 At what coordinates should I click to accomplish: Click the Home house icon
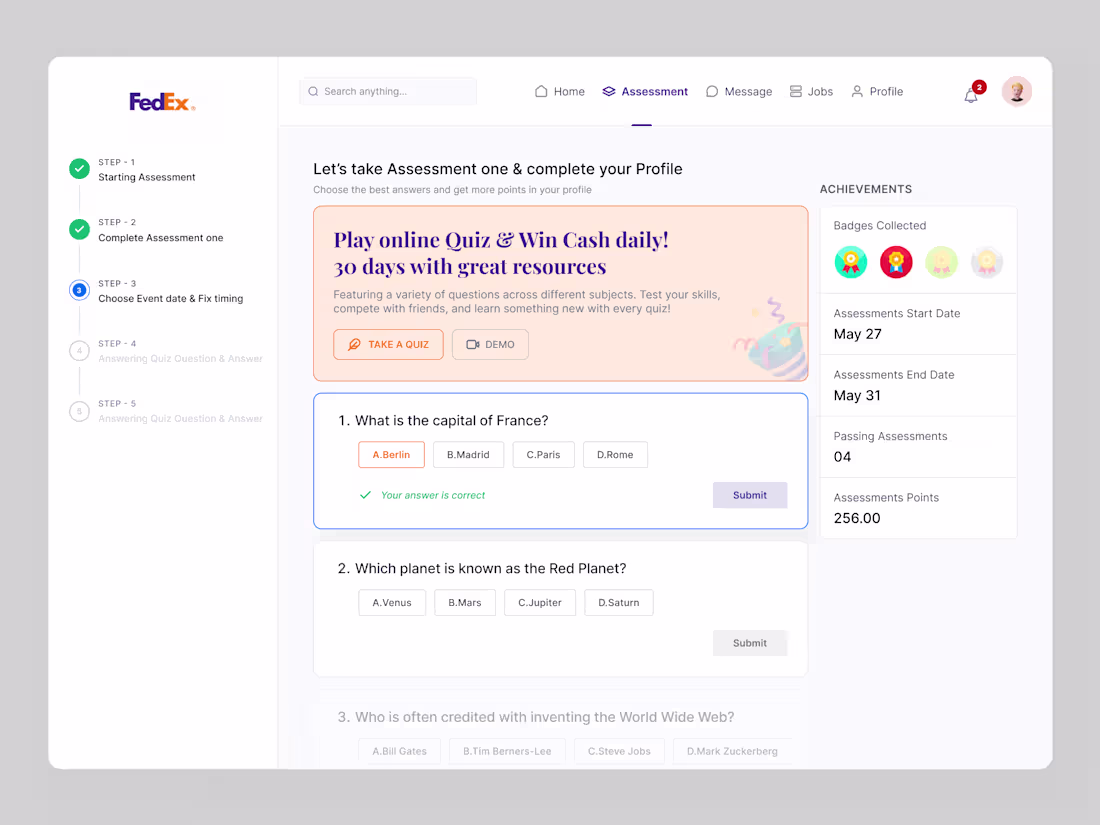tap(541, 91)
